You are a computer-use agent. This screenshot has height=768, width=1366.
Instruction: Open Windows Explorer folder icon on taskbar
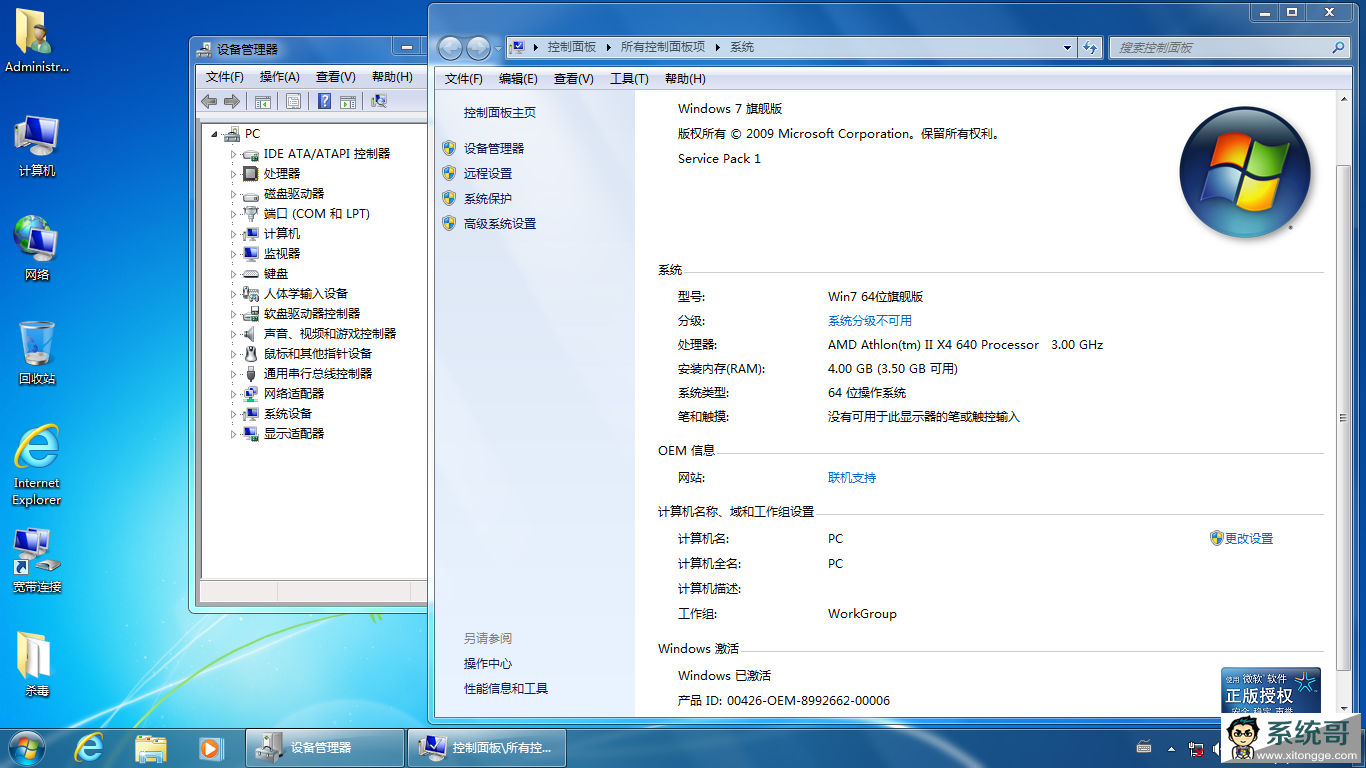click(150, 747)
